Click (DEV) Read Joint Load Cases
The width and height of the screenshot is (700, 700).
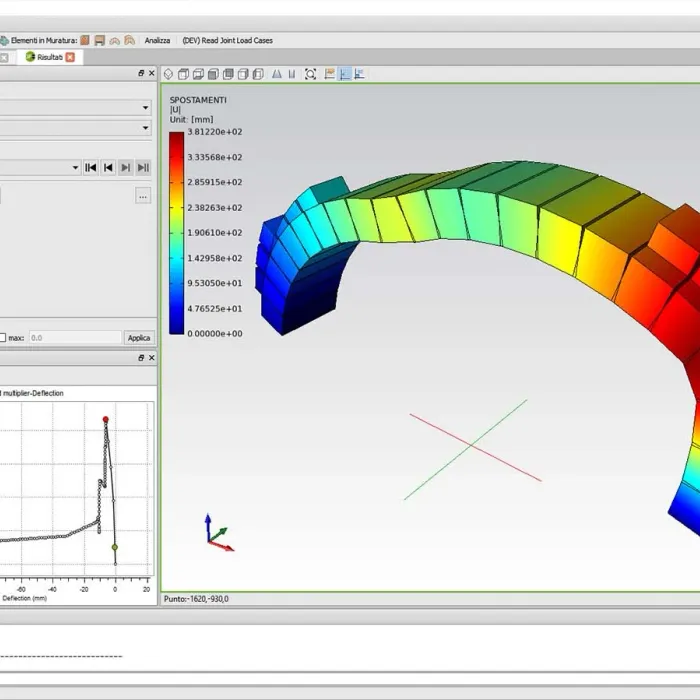tap(227, 41)
